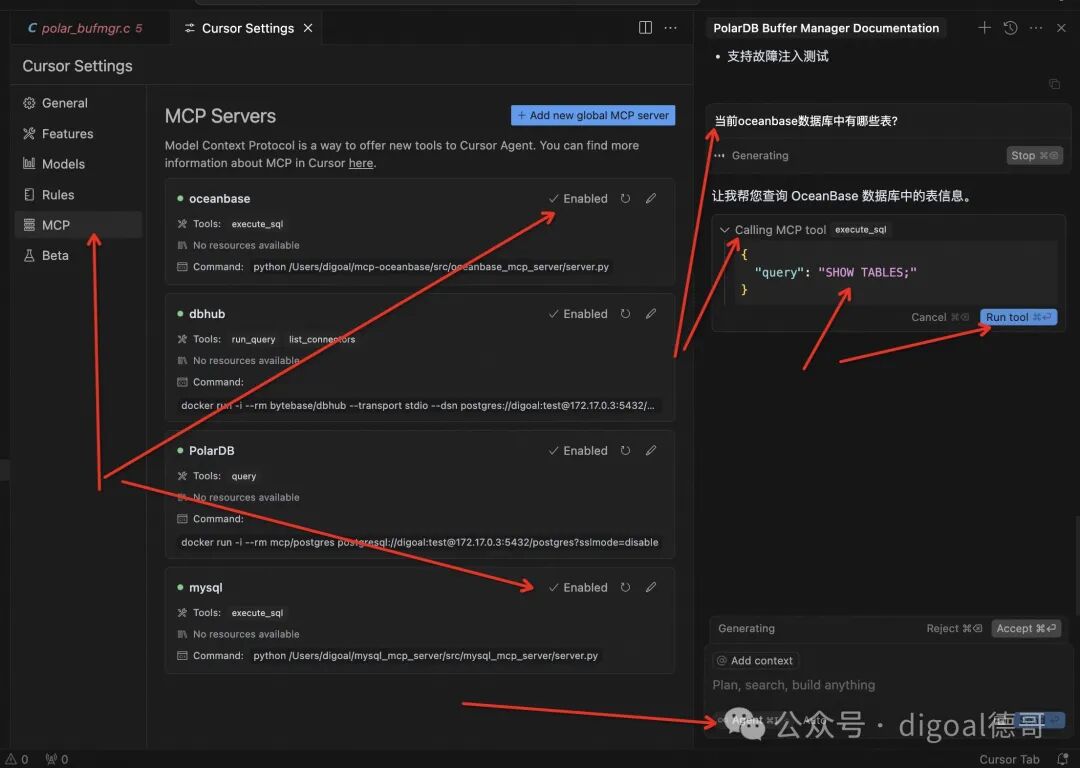Click notification bell in status bar
The height and width of the screenshot is (768, 1080).
coord(1063,759)
